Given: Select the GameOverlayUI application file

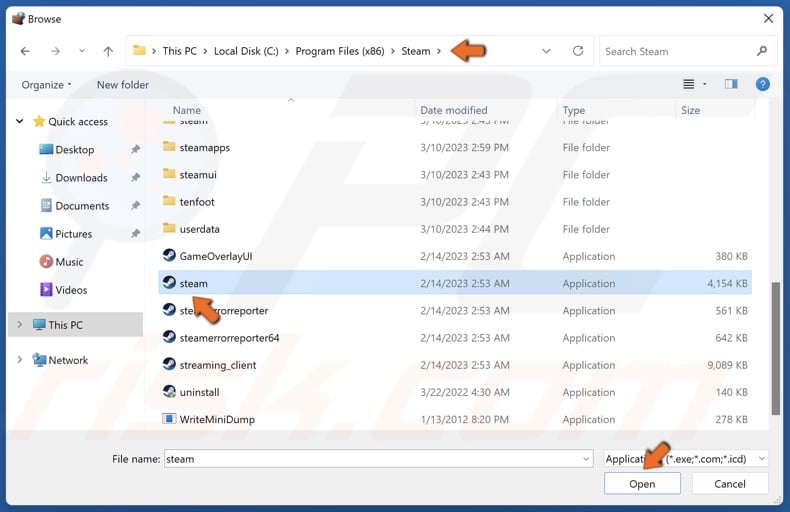Looking at the screenshot, I should (x=215, y=256).
